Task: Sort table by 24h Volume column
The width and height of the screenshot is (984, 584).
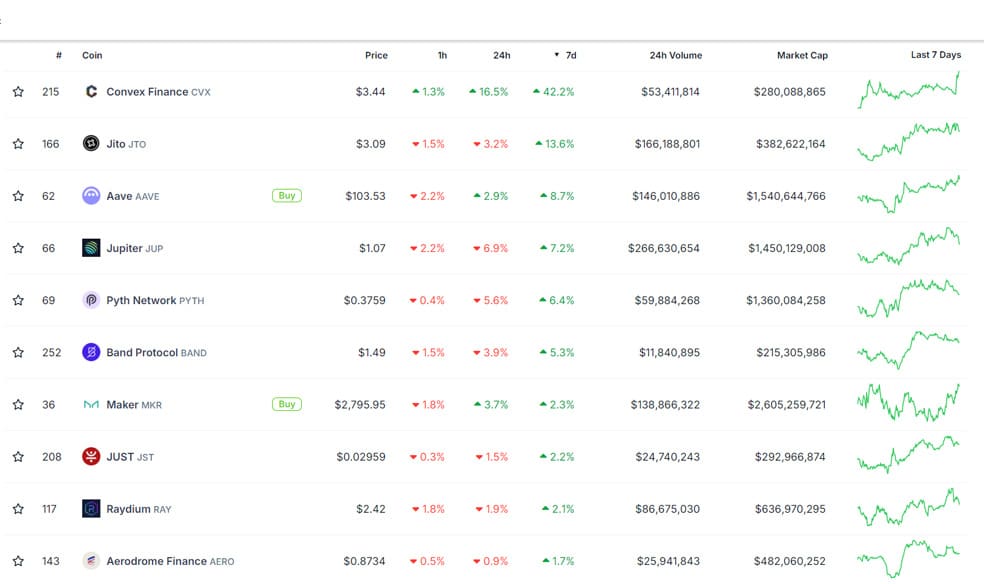Action: [x=676, y=55]
